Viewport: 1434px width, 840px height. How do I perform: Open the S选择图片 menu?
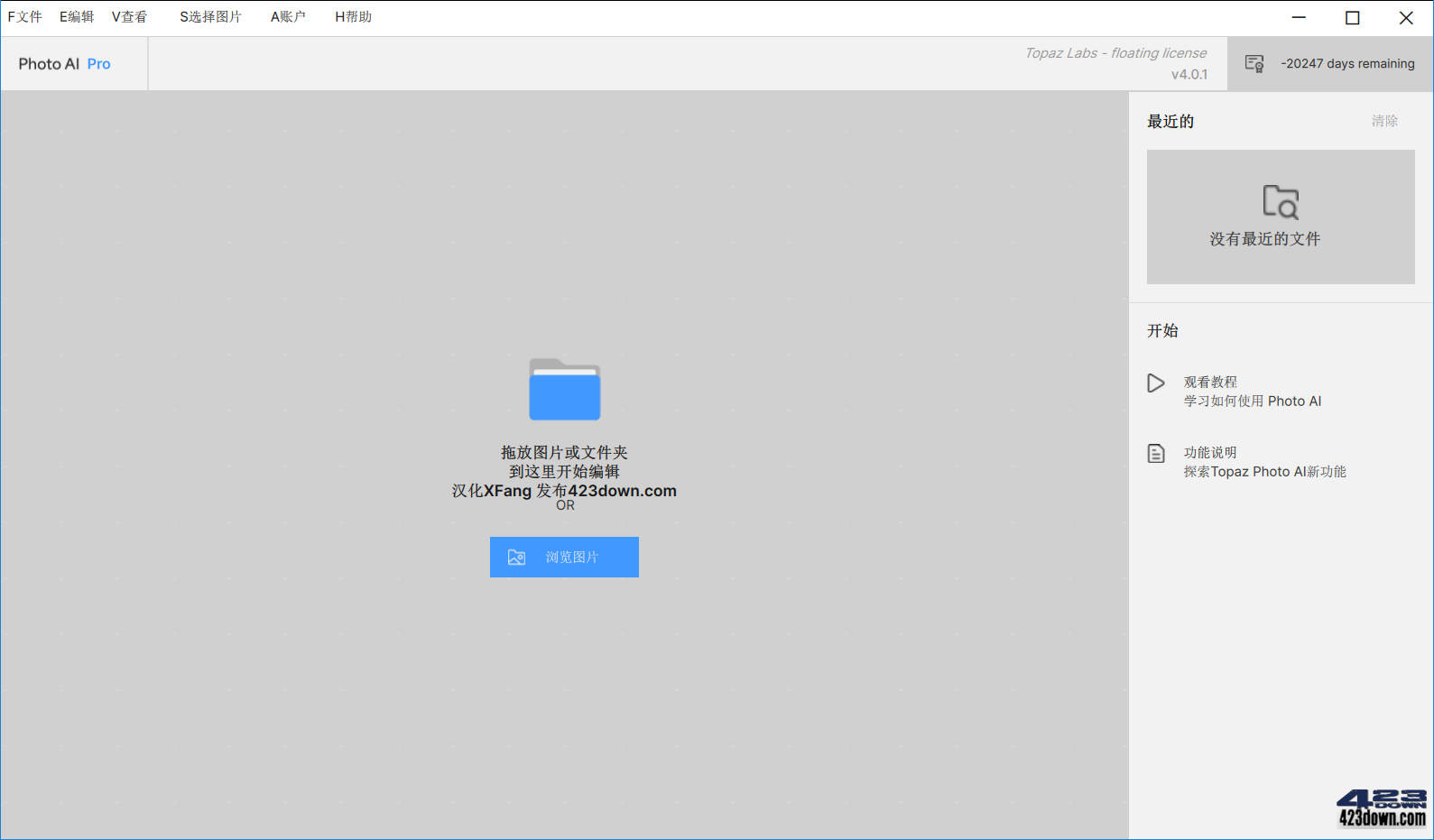[x=210, y=17]
